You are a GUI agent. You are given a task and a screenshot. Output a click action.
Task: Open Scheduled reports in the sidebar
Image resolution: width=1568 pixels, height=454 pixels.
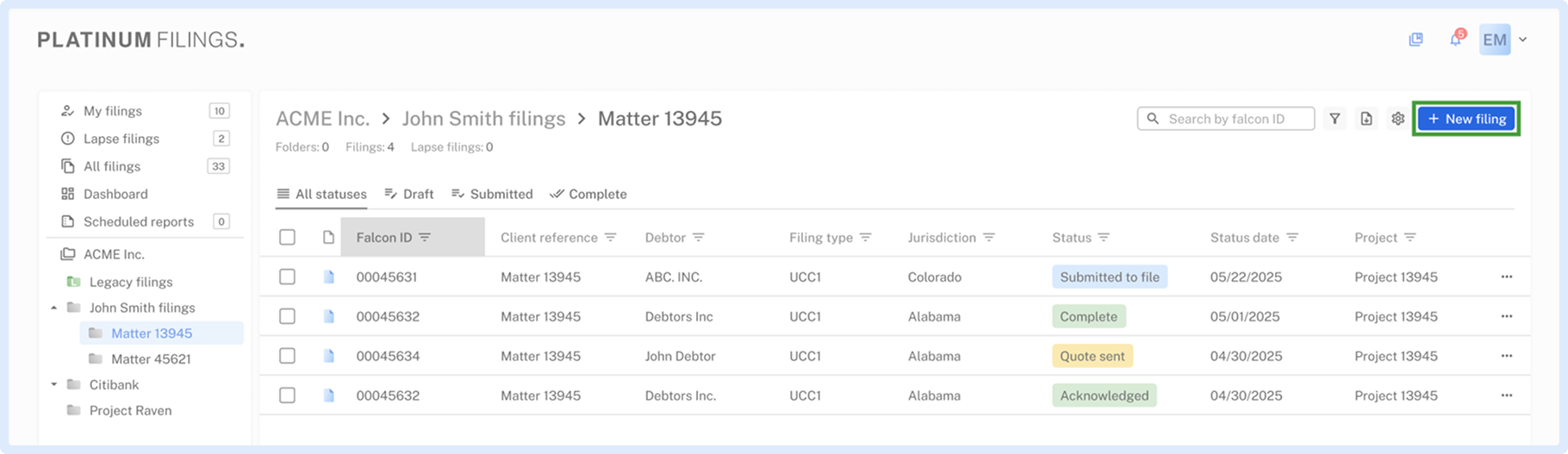pos(138,221)
